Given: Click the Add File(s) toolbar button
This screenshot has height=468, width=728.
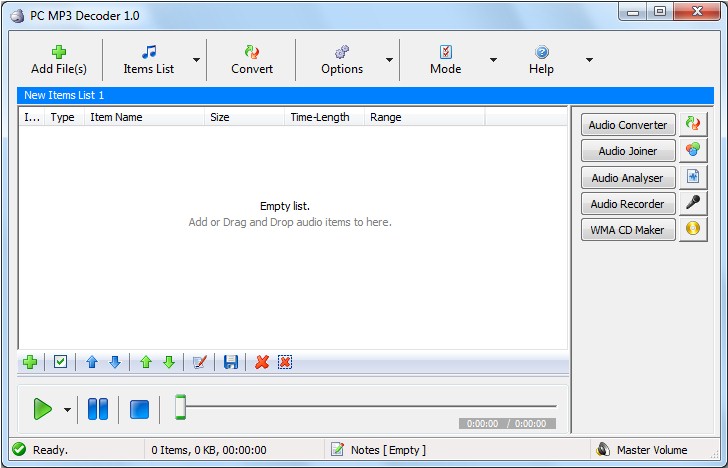Looking at the screenshot, I should [58, 60].
